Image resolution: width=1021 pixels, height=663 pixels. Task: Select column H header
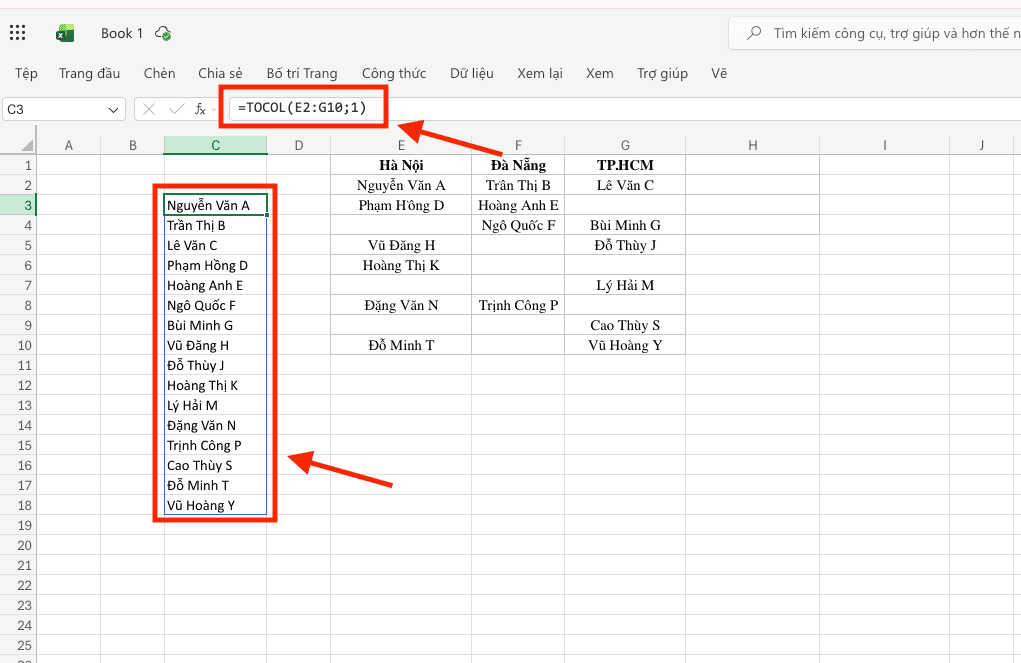753,145
